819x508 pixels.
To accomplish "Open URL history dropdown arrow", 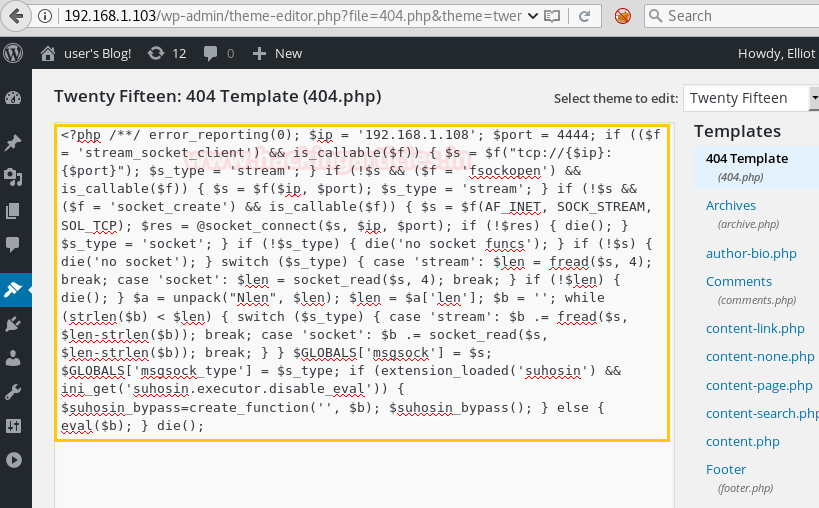I will [532, 16].
